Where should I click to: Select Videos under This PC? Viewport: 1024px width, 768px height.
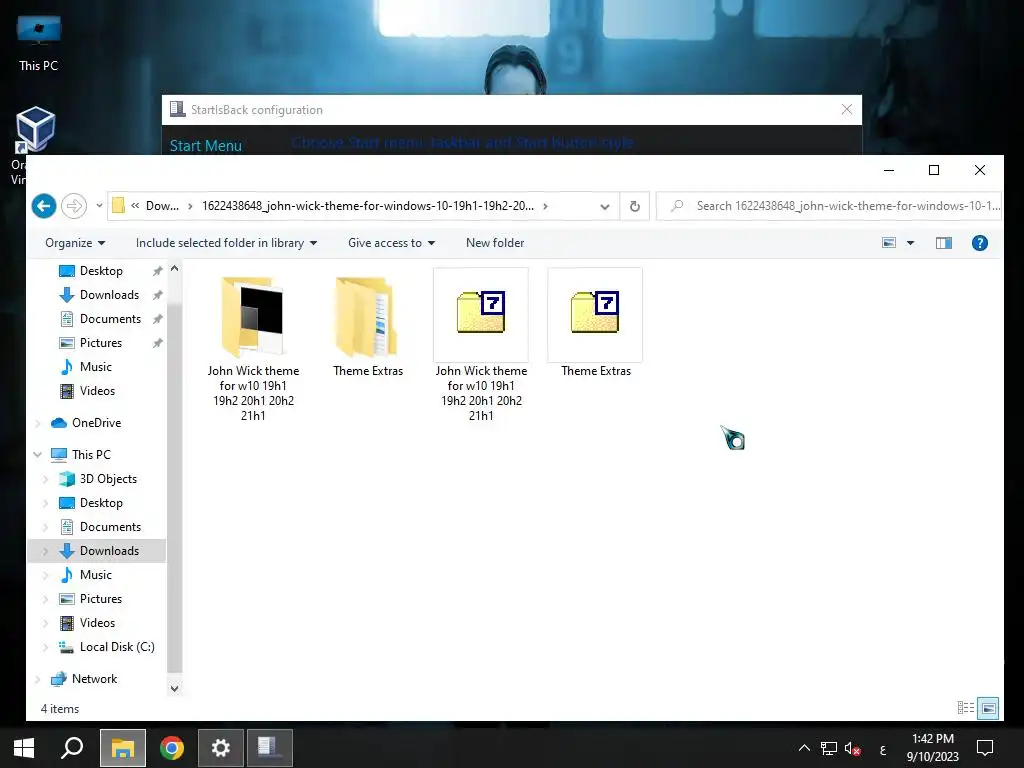click(97, 623)
